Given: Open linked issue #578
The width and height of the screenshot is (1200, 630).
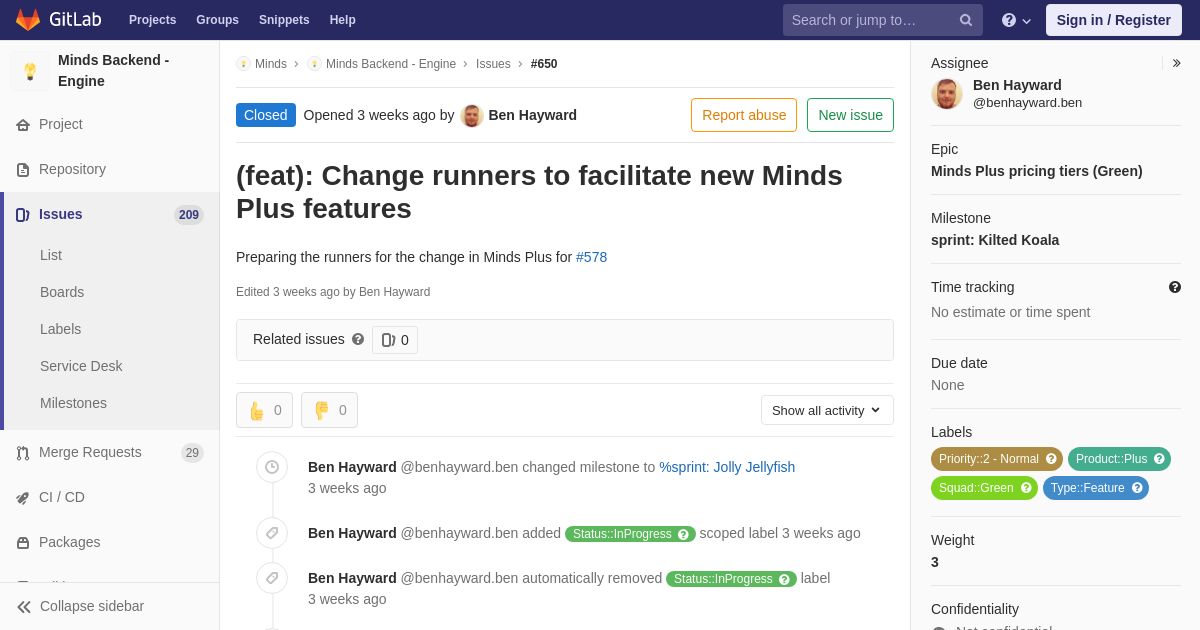Looking at the screenshot, I should click(x=591, y=257).
